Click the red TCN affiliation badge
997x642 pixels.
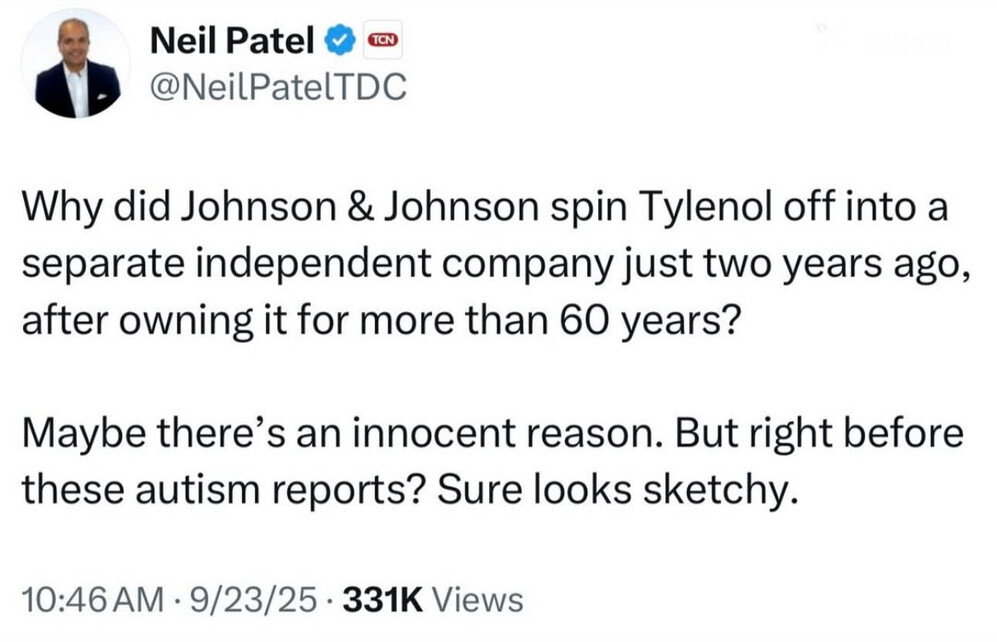(382, 41)
